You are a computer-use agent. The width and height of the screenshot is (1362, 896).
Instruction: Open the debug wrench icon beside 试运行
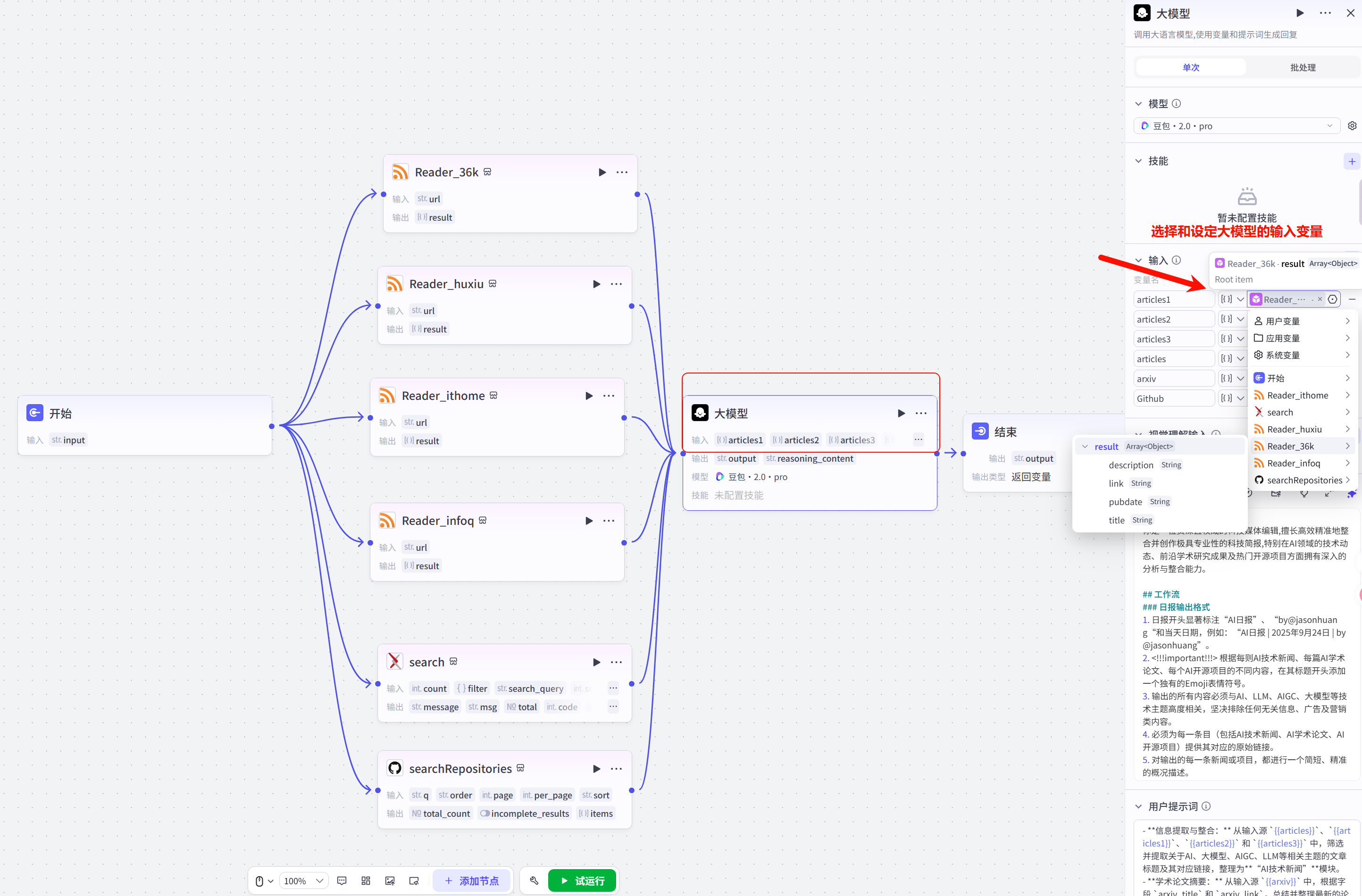[534, 880]
